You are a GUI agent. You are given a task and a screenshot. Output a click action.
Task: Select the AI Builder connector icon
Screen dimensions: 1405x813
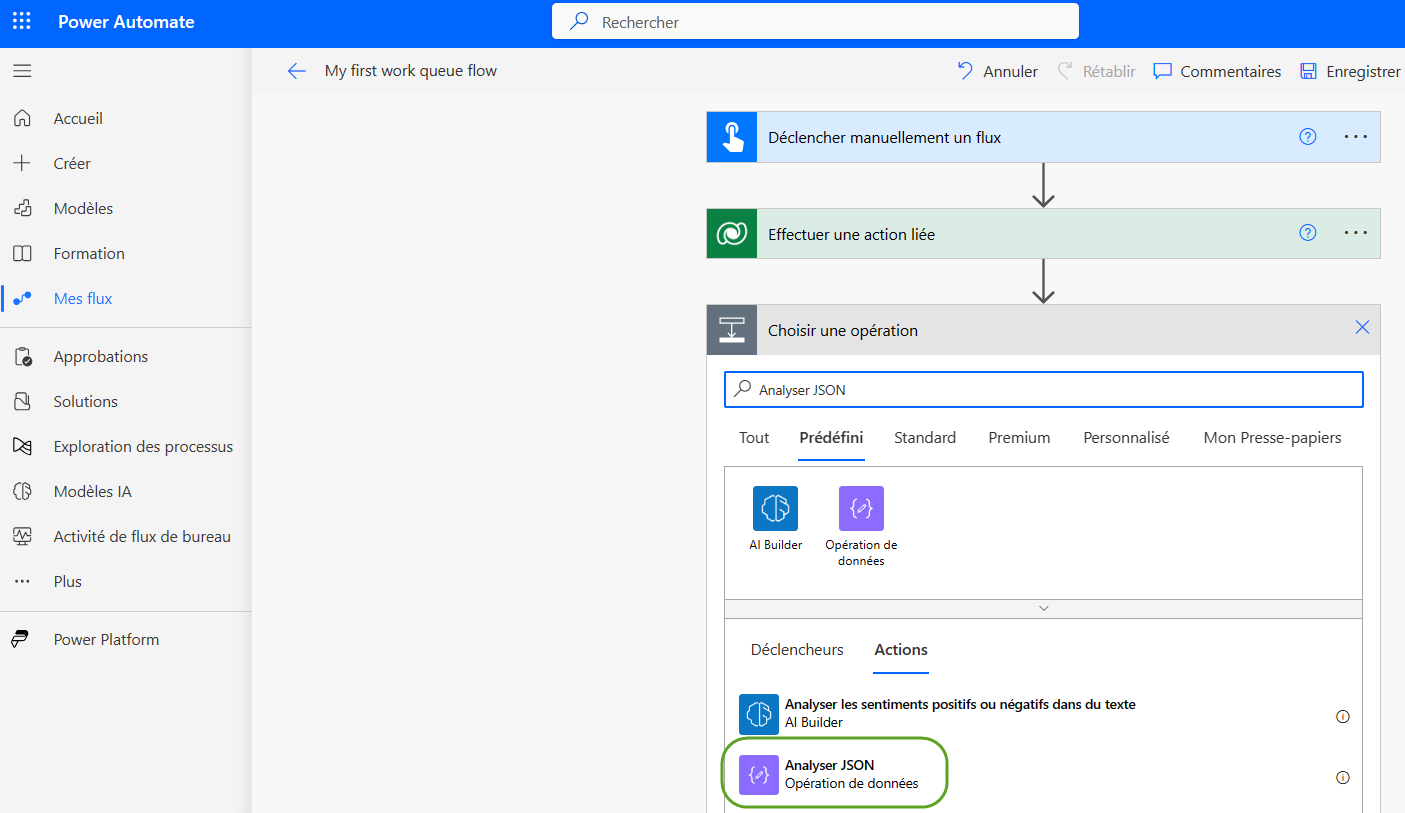click(x=775, y=508)
